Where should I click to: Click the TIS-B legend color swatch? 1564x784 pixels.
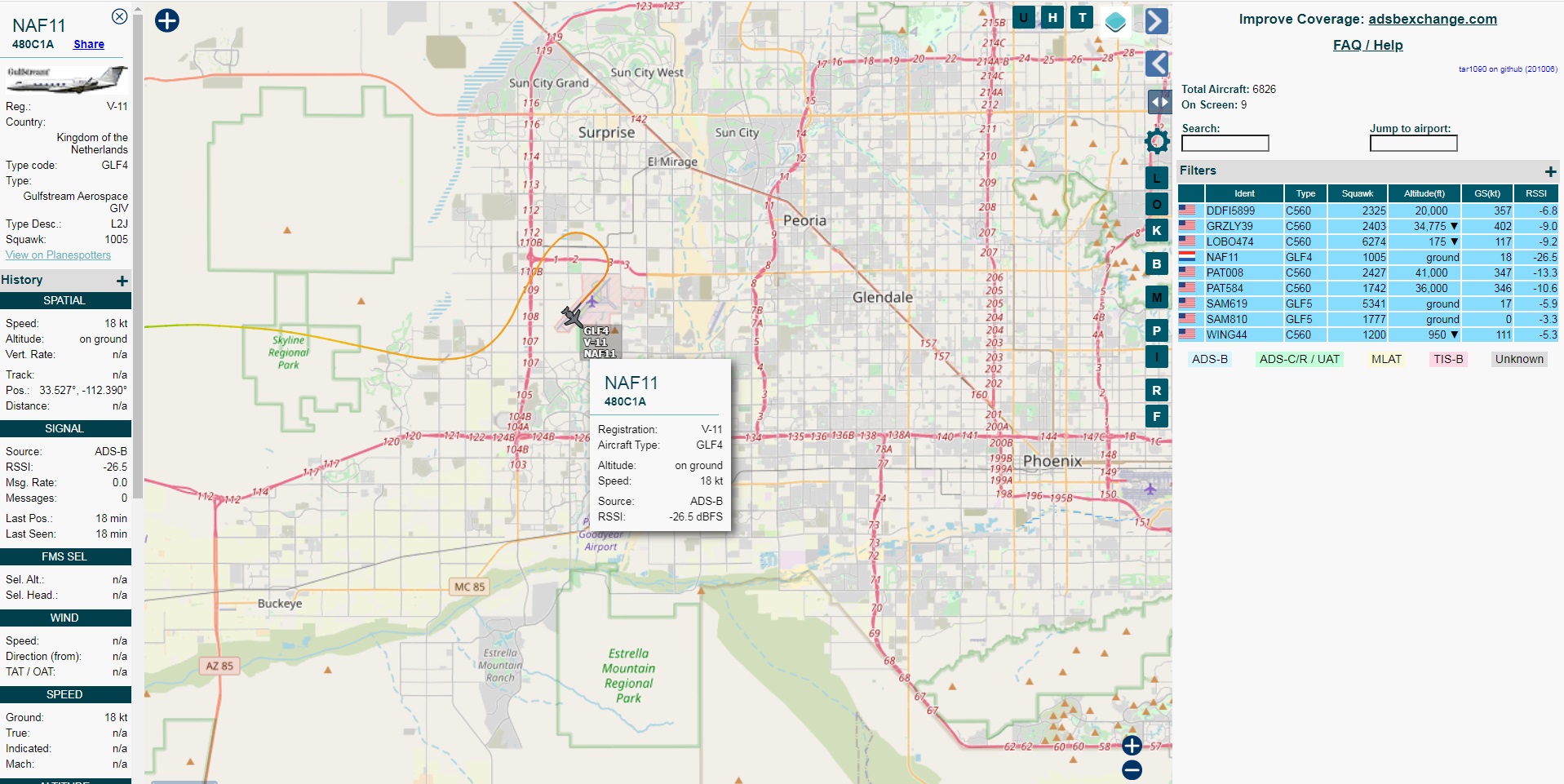1448,359
